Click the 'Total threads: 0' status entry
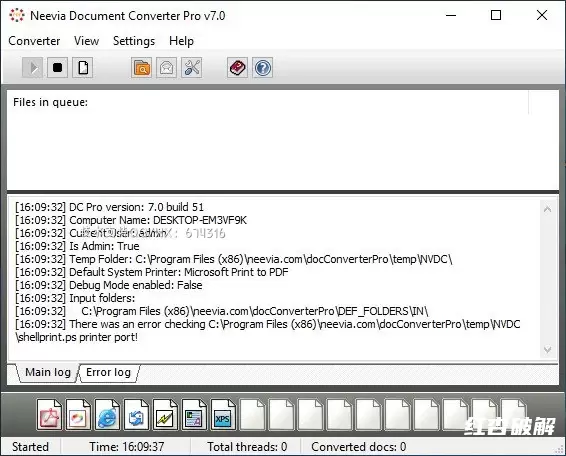Screen dimensions: 566x456 click(247, 447)
